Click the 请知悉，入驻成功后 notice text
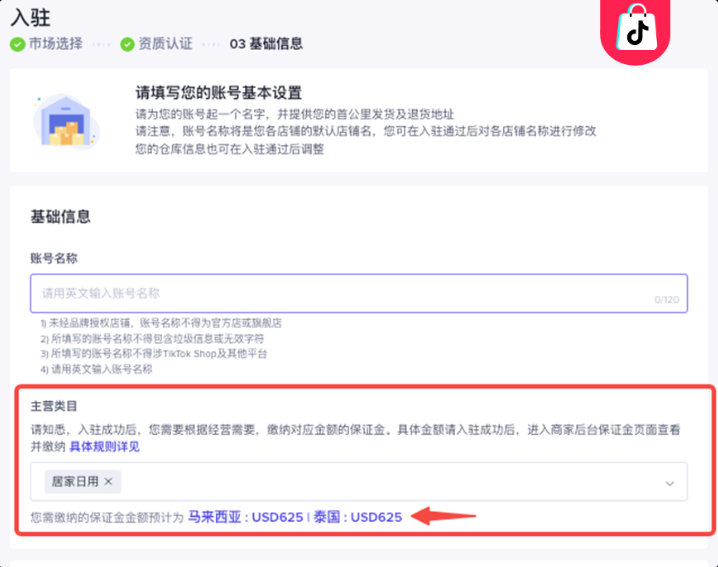This screenshot has height=567, width=718. tap(355, 438)
